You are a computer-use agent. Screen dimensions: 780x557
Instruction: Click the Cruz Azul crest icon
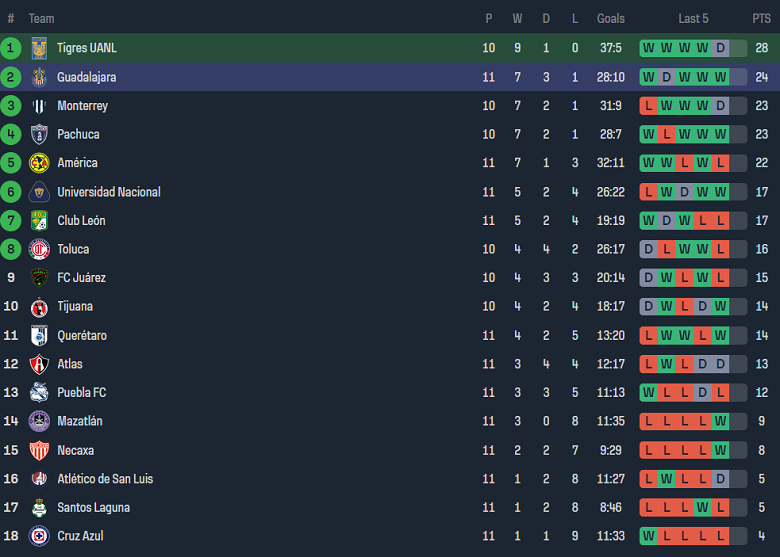tap(39, 536)
